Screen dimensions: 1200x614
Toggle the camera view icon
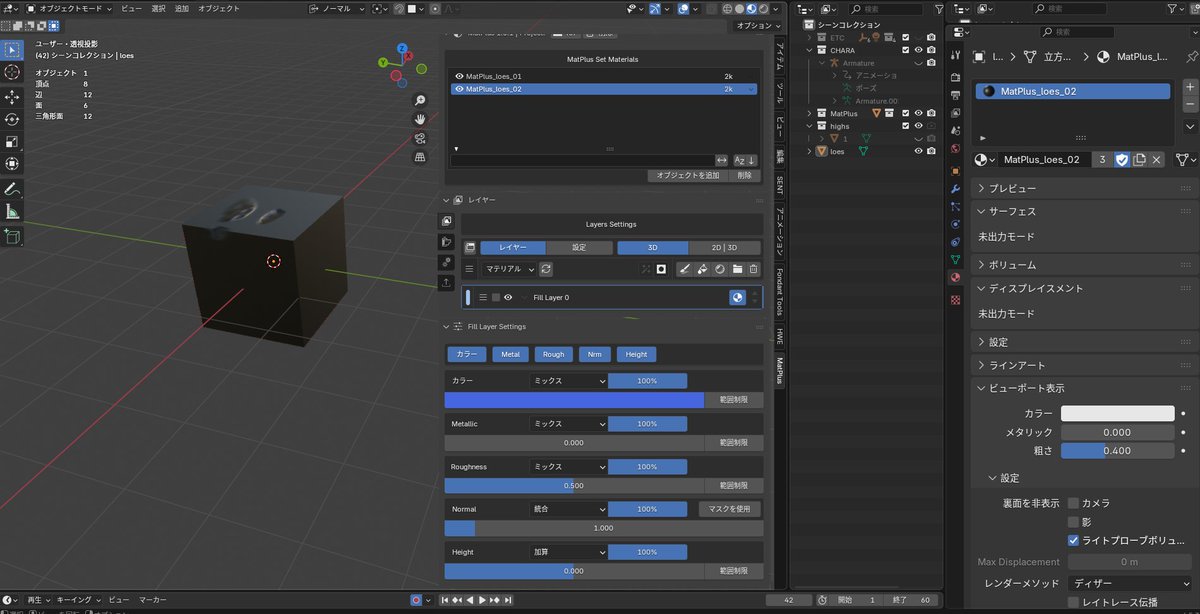pyautogui.click(x=420, y=138)
